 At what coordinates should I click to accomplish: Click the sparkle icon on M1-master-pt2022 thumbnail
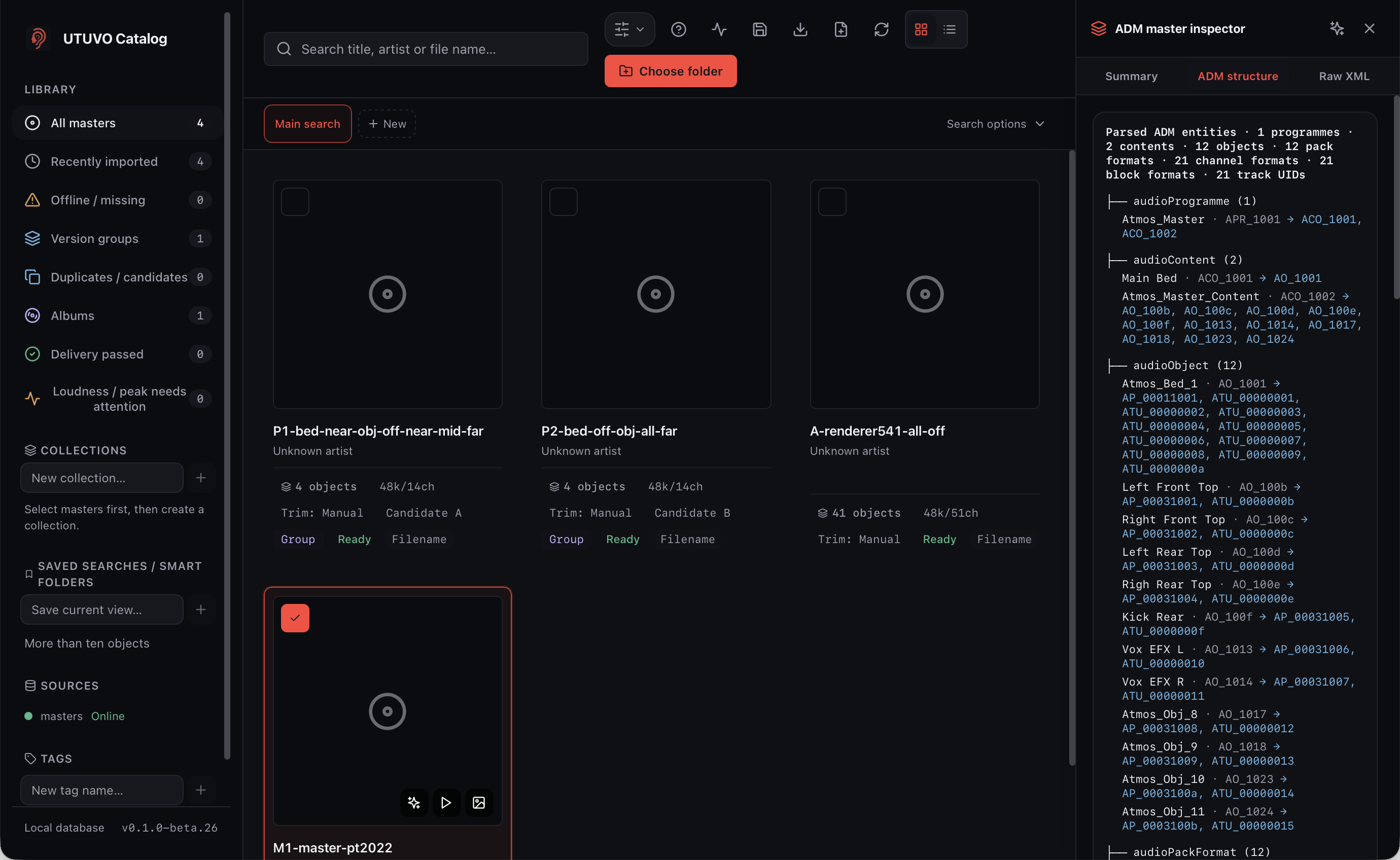click(x=413, y=803)
